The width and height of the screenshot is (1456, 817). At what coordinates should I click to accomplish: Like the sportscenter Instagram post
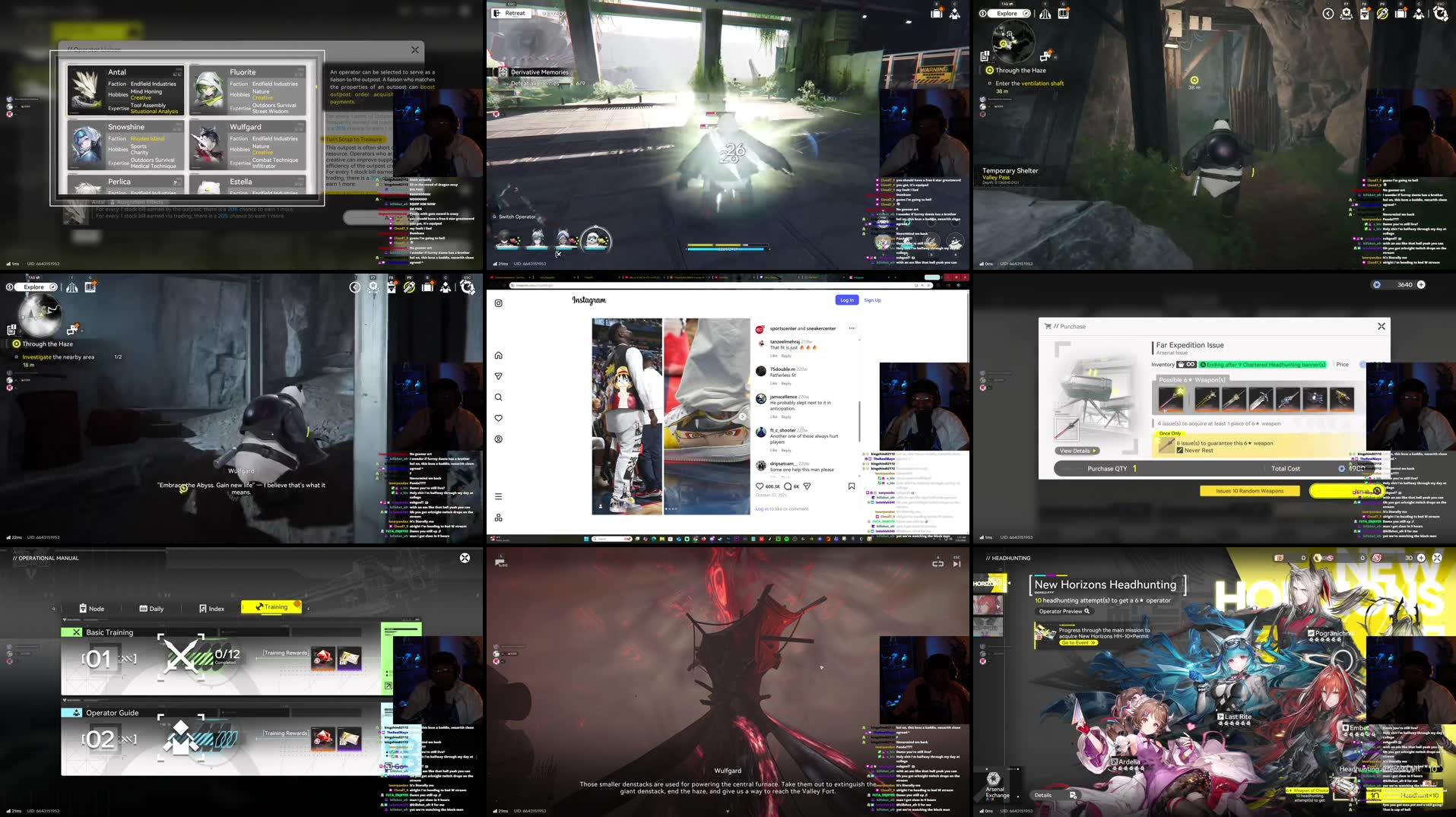tap(760, 486)
